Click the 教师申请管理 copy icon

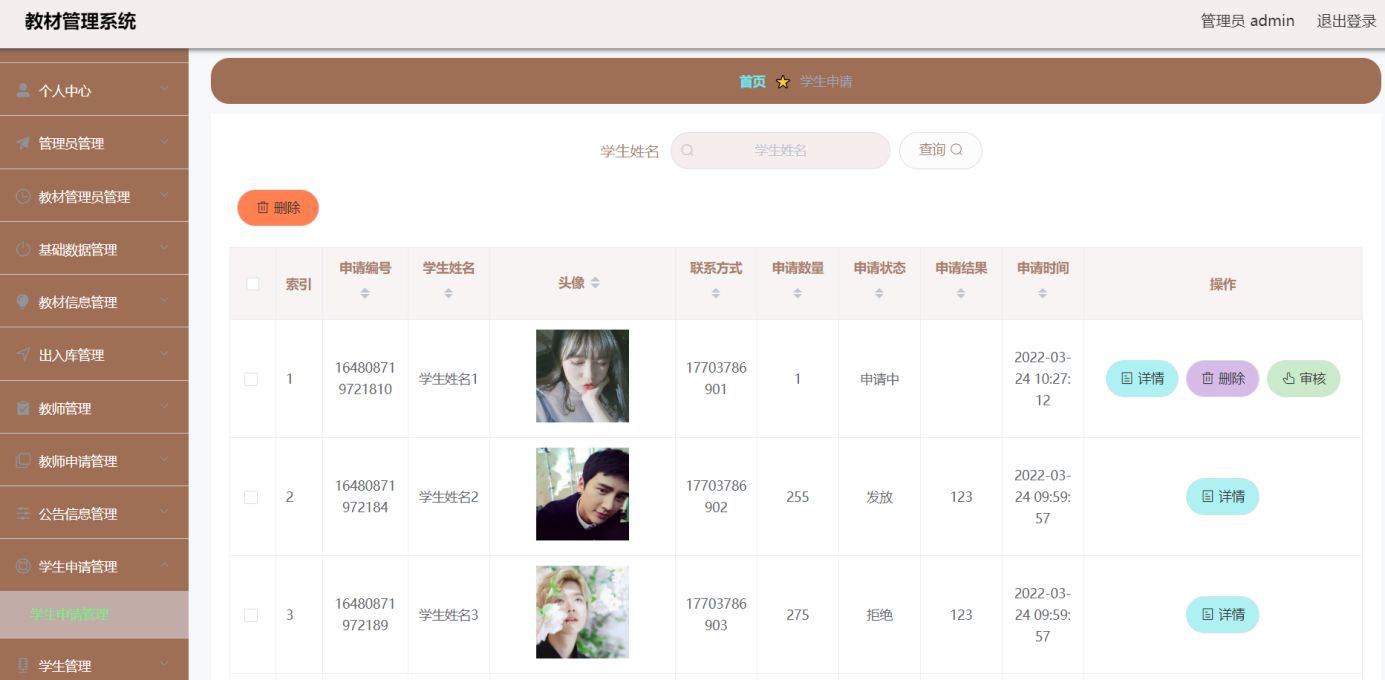pos(23,461)
